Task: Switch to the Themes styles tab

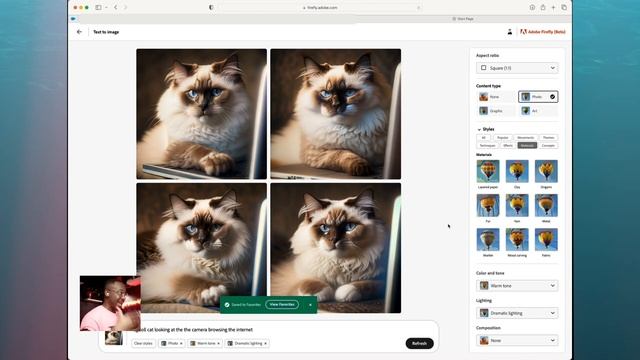Action: [549, 138]
